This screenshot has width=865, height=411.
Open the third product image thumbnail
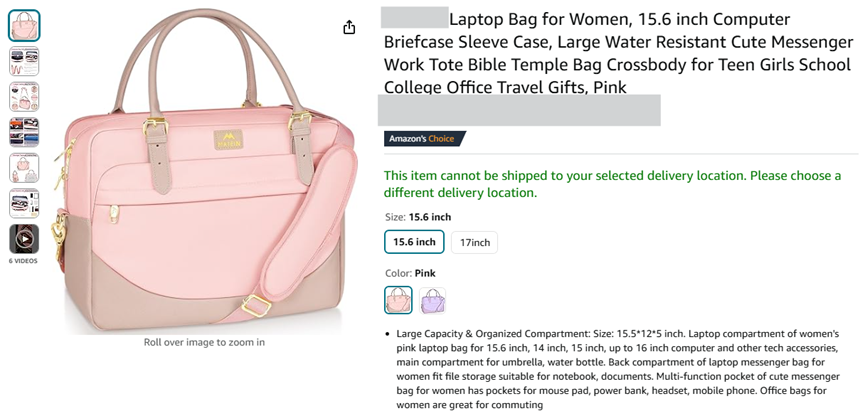point(24,96)
